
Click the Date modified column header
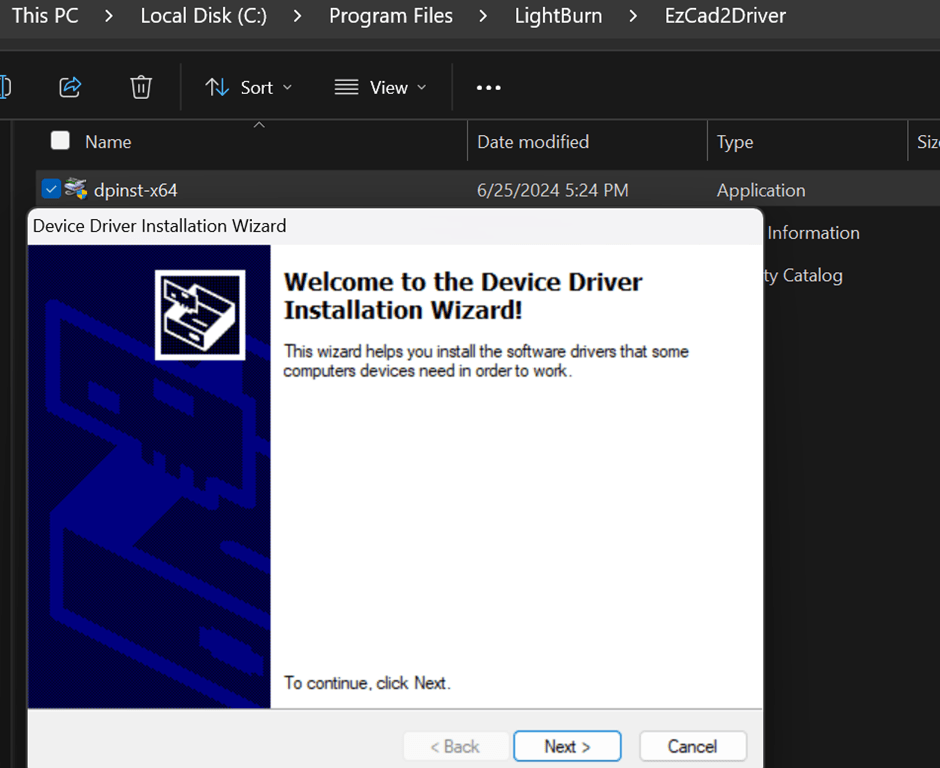pyautogui.click(x=533, y=142)
